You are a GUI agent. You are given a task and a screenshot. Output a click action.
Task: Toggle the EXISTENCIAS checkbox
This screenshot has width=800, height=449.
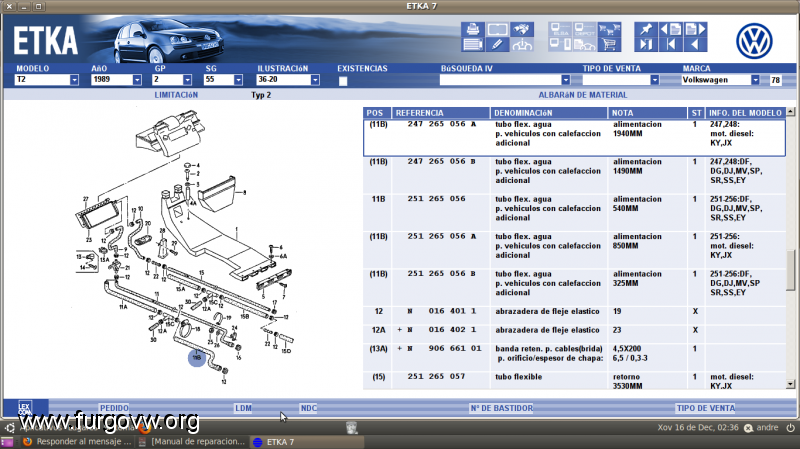point(343,81)
